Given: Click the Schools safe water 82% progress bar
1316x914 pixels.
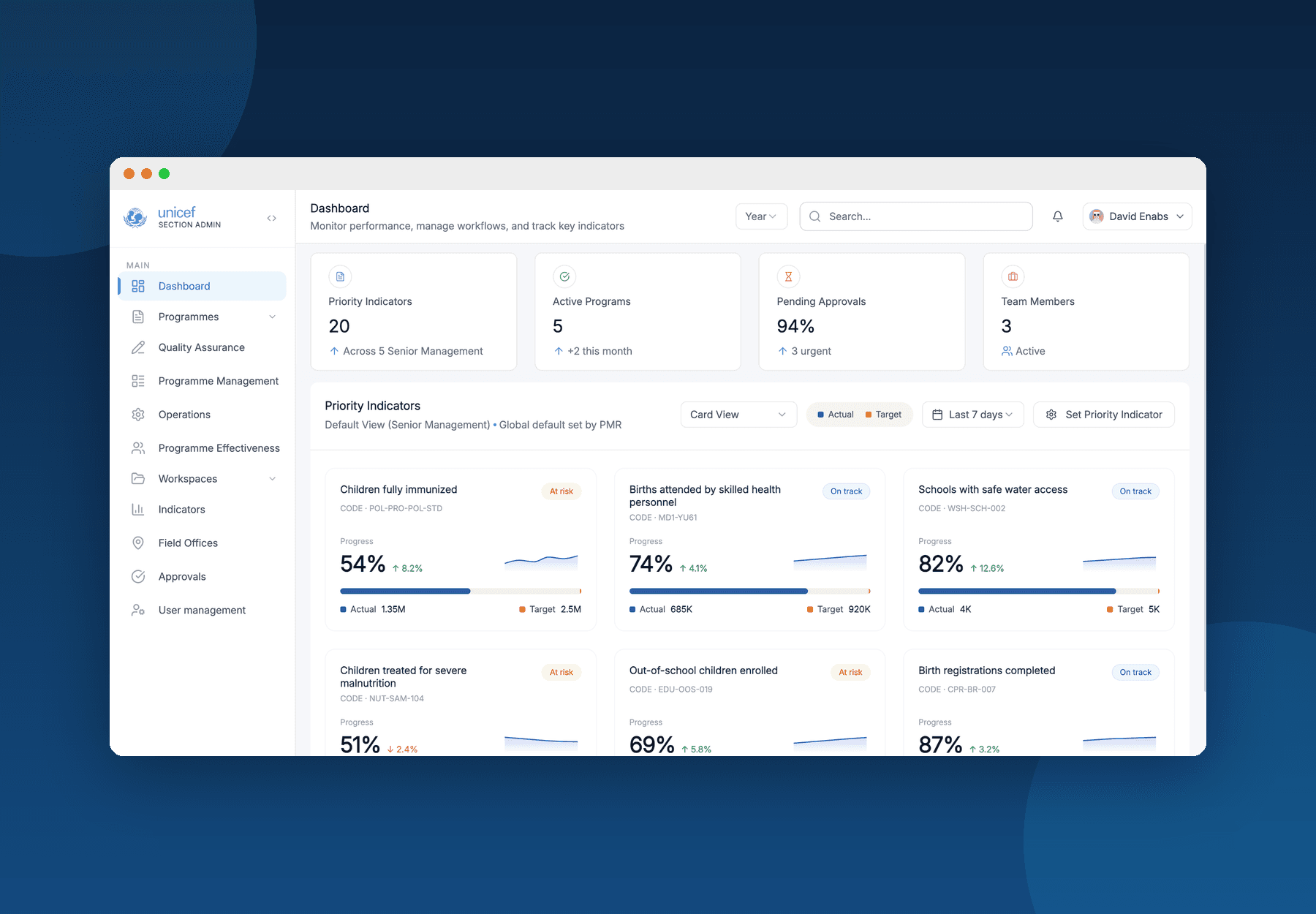Looking at the screenshot, I should pos(1039,591).
